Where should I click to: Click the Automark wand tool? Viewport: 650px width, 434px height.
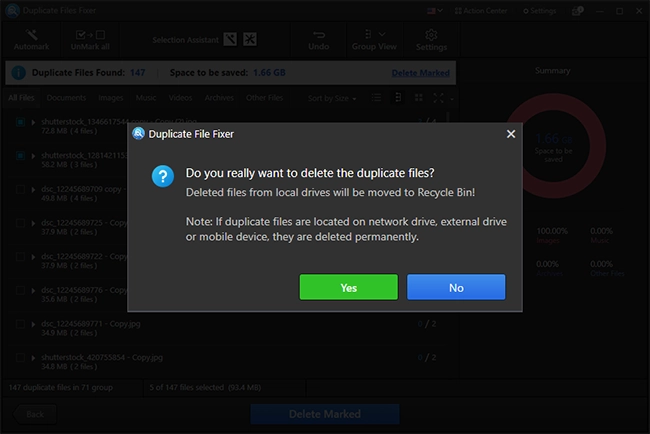point(32,40)
